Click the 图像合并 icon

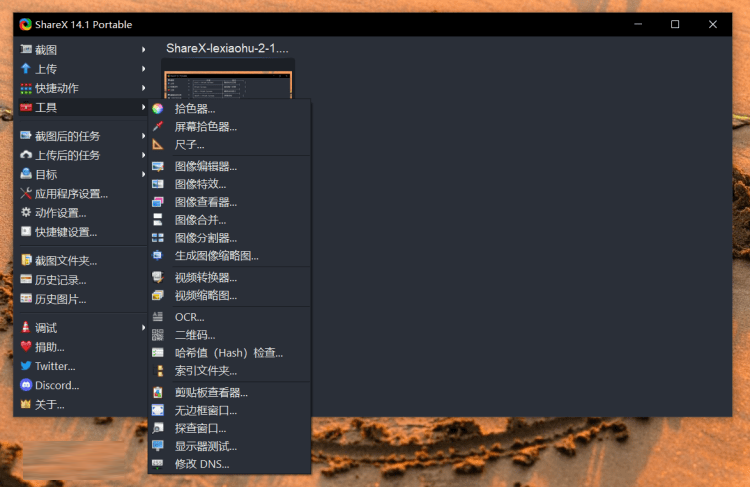[x=157, y=220]
